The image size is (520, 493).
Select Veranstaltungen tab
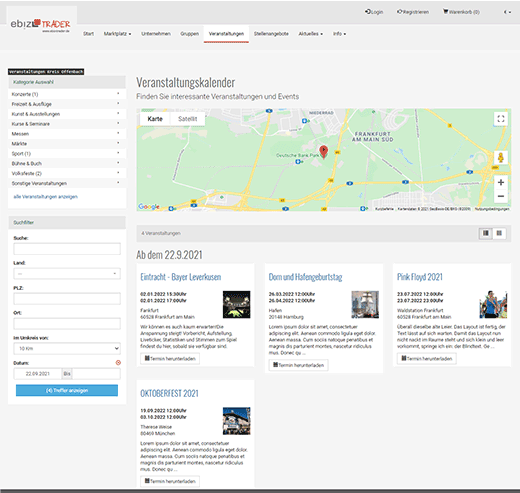tap(226, 34)
